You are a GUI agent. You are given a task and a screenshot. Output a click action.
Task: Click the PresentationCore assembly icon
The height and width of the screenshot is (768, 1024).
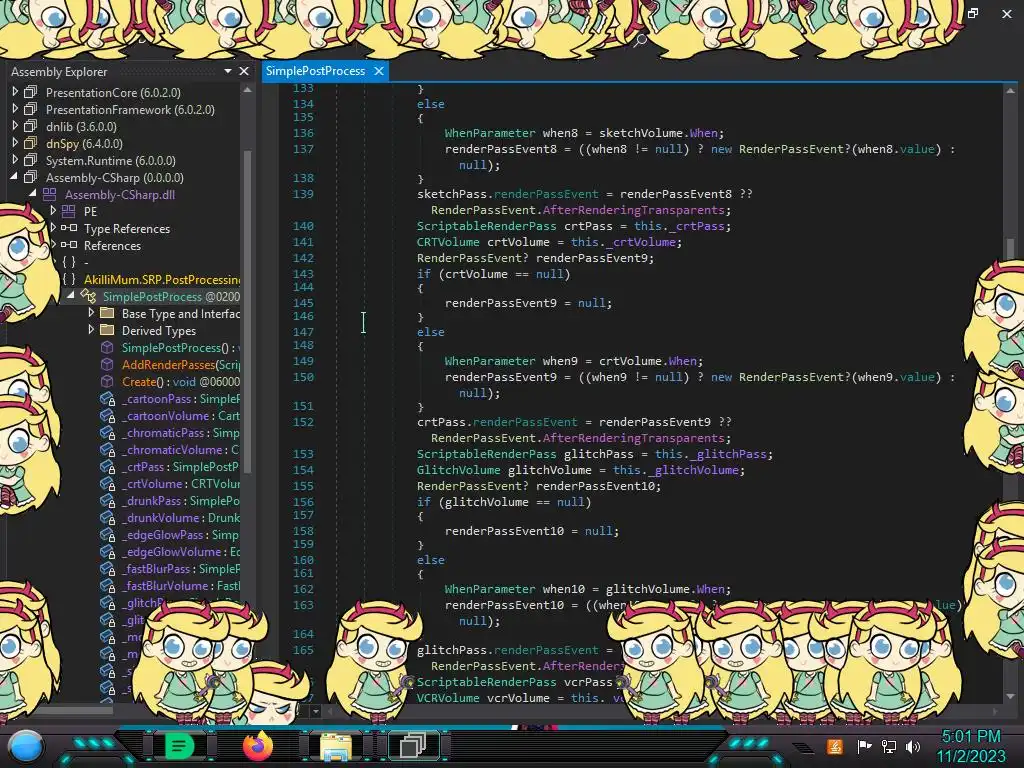pyautogui.click(x=31, y=92)
